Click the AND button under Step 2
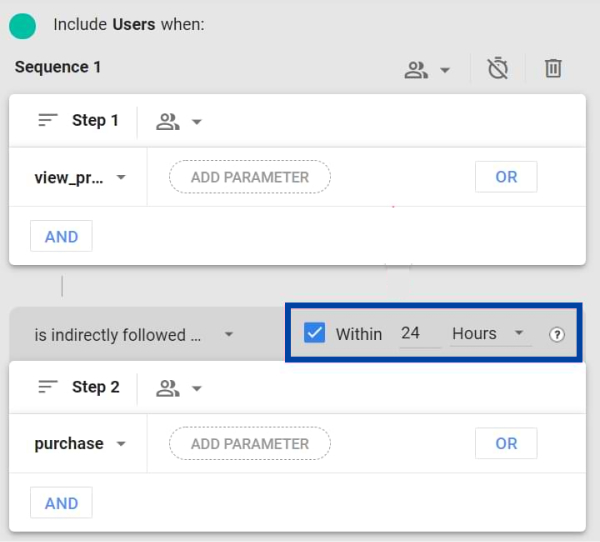This screenshot has width=600, height=542. tap(61, 503)
